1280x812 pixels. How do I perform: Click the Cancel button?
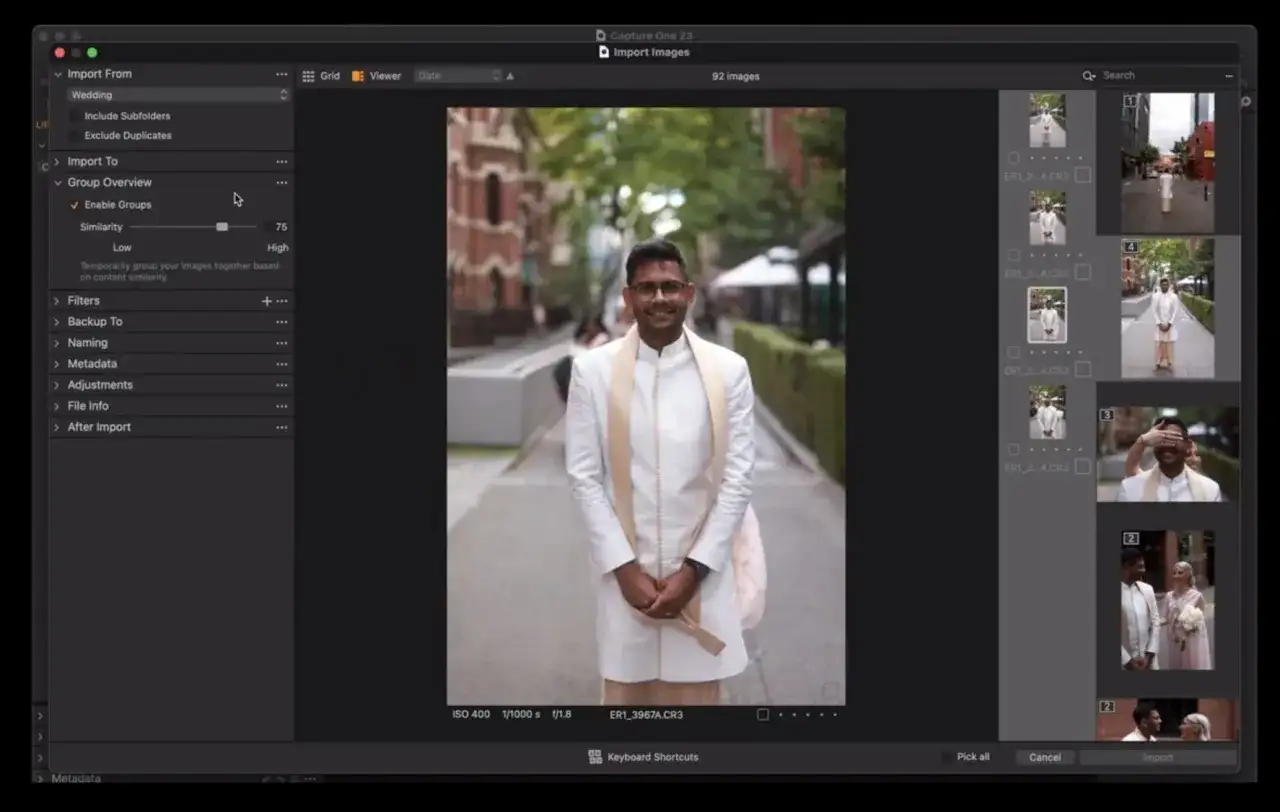(x=1045, y=757)
